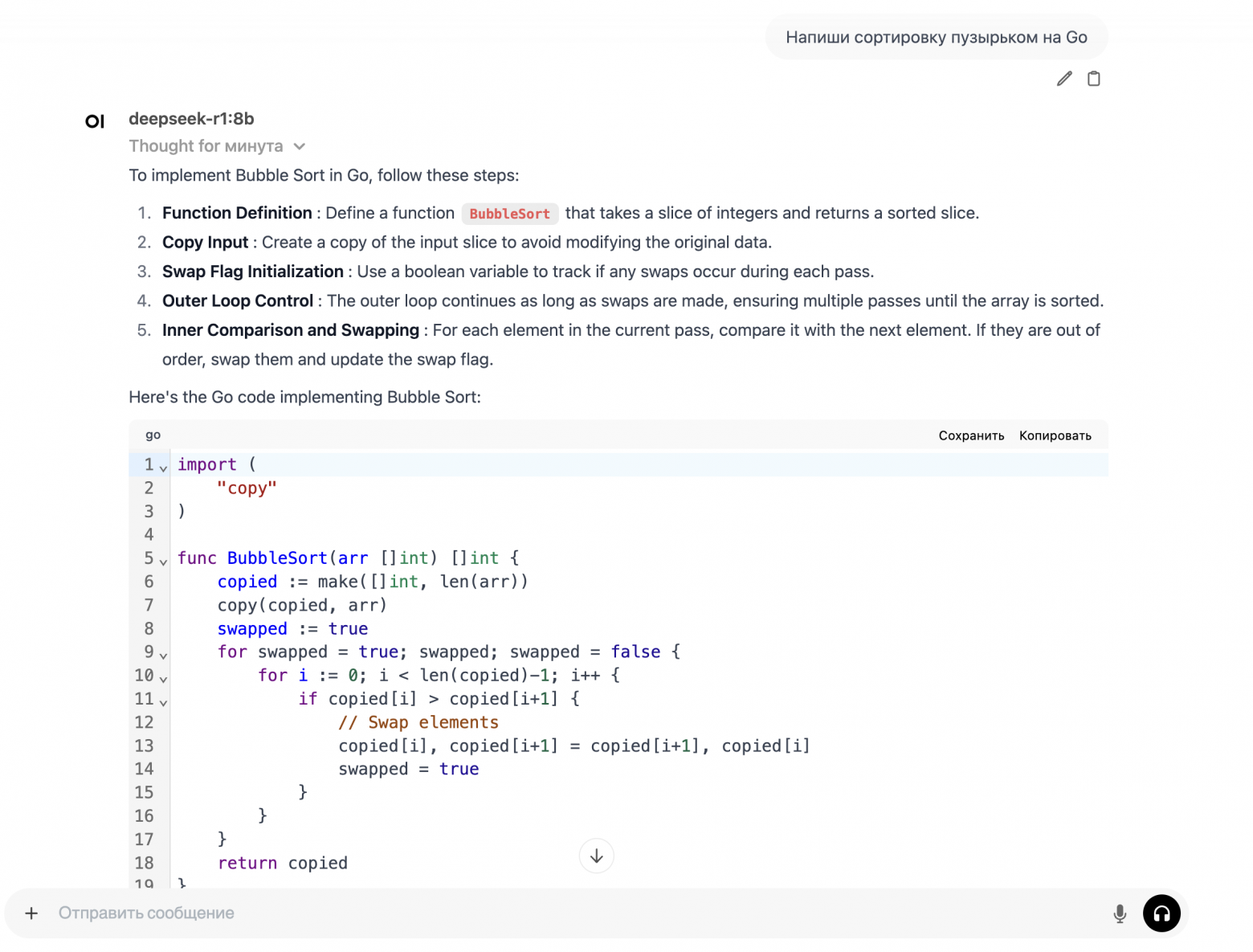Collapse the if block at line 11
1253x952 pixels.
click(x=163, y=702)
